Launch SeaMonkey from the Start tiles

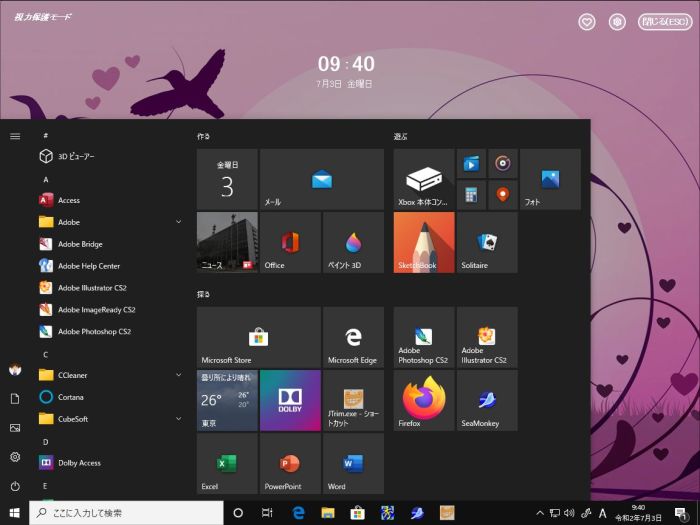tap(487, 400)
